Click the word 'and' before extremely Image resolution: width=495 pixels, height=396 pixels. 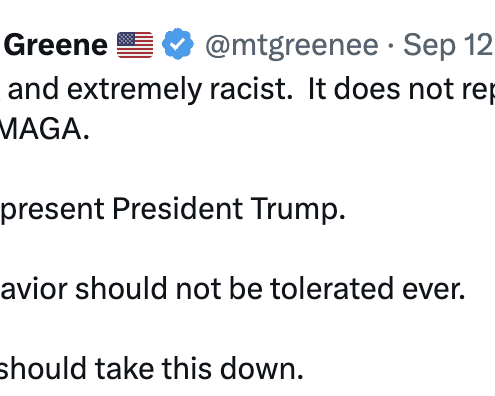[x=33, y=89]
